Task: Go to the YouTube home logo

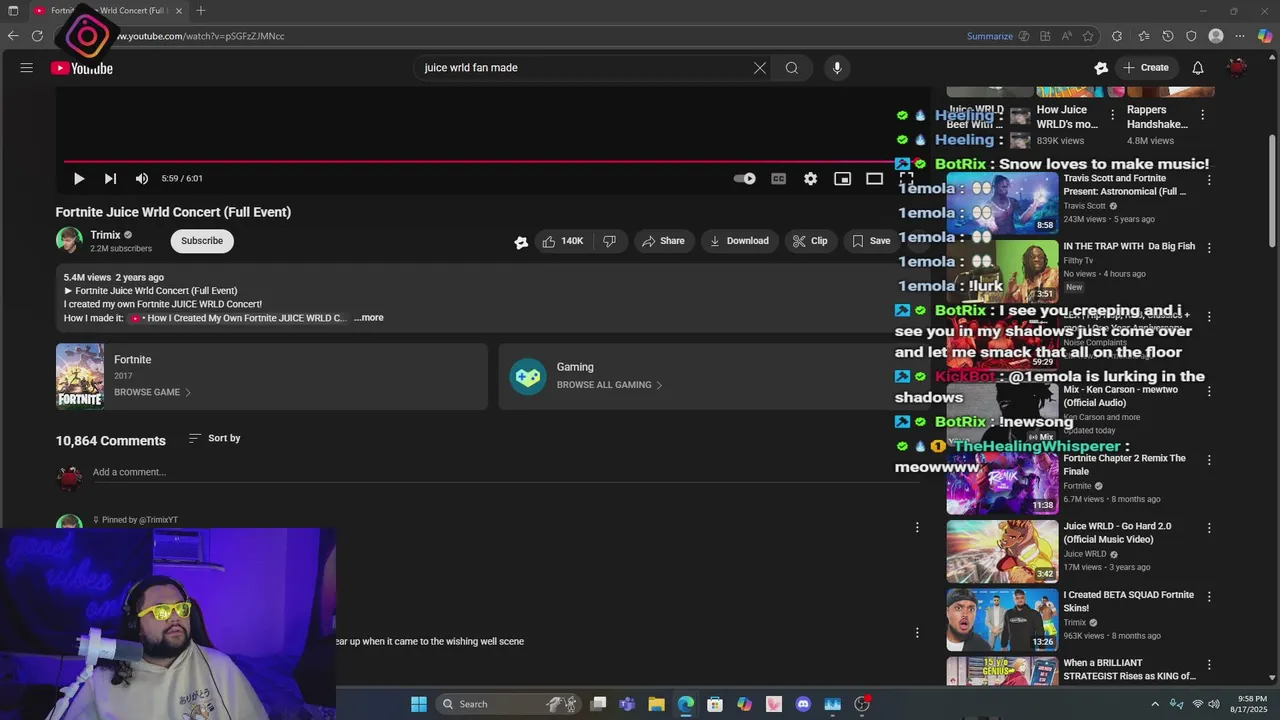Action: click(x=82, y=68)
